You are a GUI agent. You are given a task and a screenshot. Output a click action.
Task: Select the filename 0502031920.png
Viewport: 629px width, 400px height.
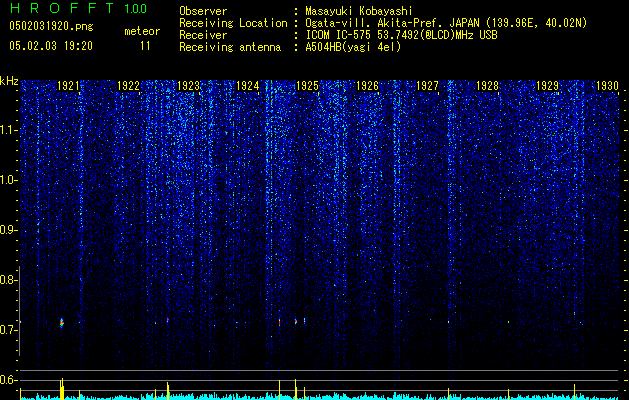(51, 26)
